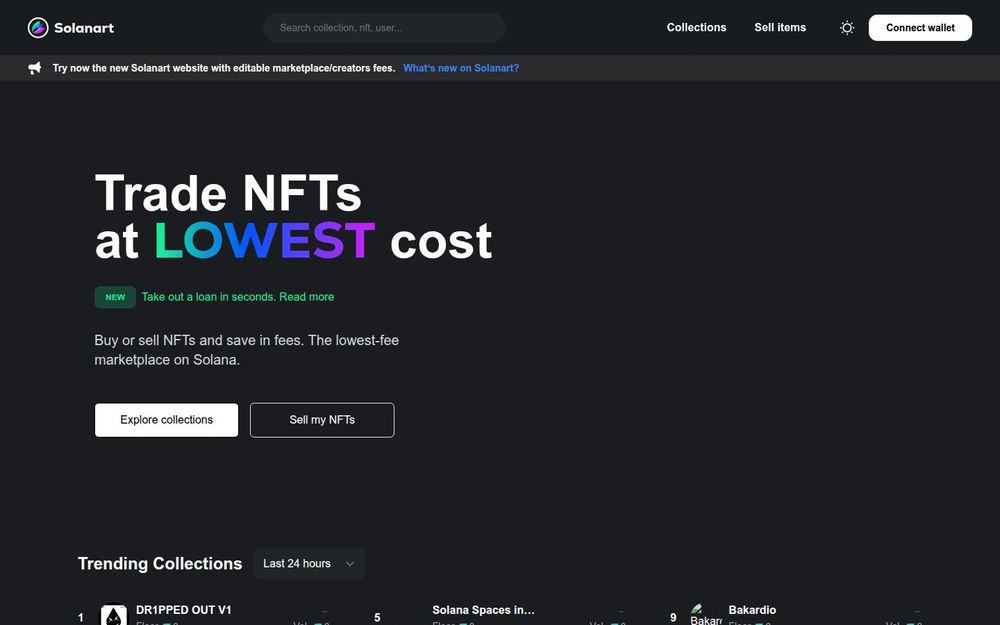The width and height of the screenshot is (1000, 625).
Task: Open the Take out a loan Read more link
Action: click(238, 297)
